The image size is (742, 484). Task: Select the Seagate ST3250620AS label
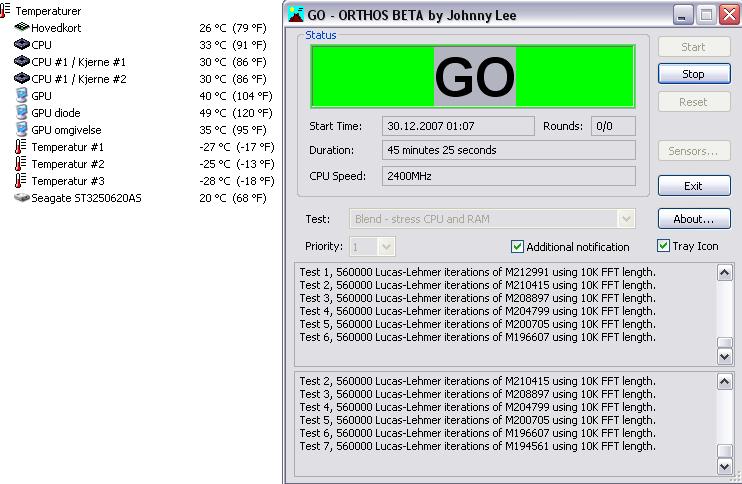tap(87, 198)
